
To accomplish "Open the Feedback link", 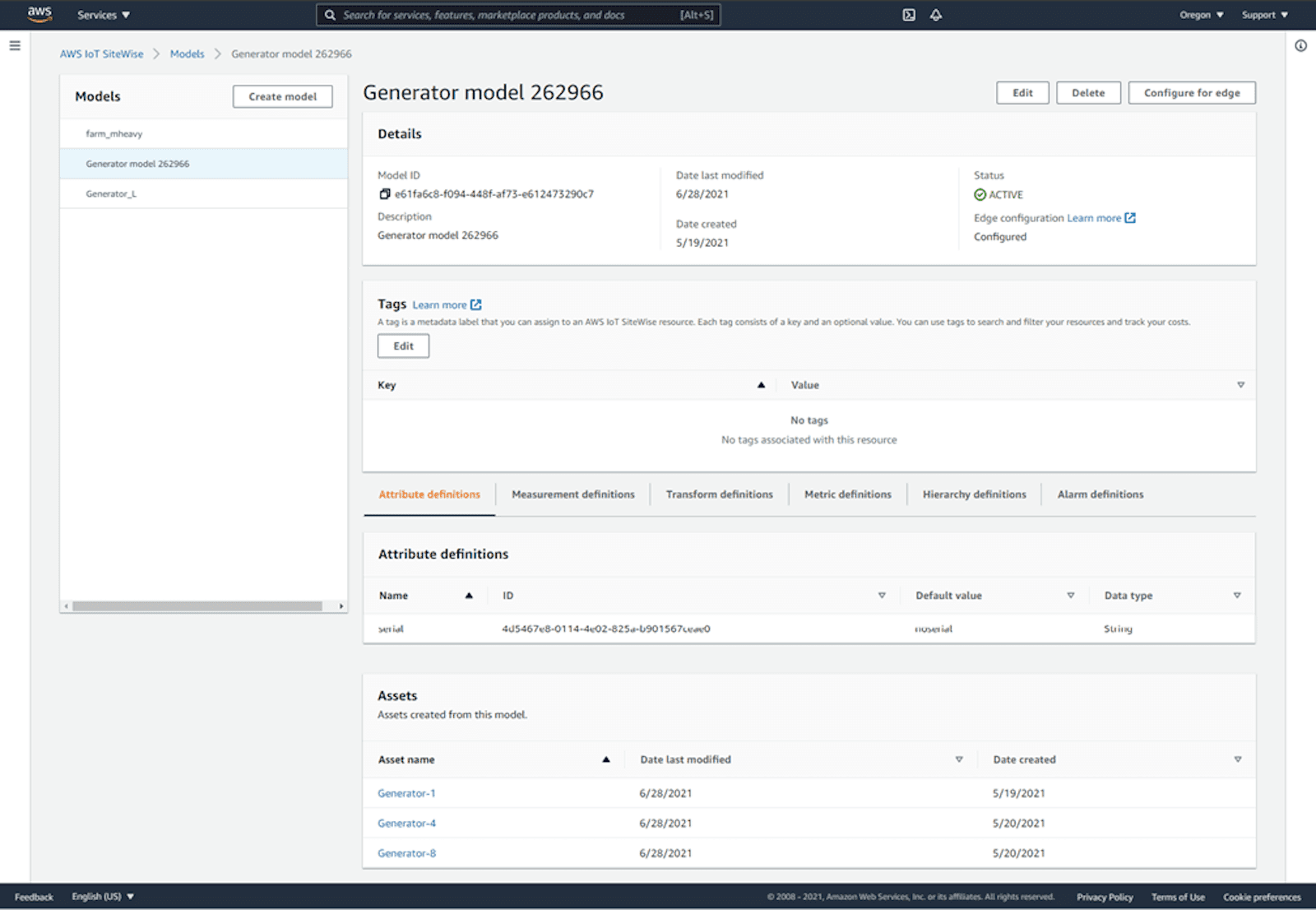I will (x=34, y=897).
